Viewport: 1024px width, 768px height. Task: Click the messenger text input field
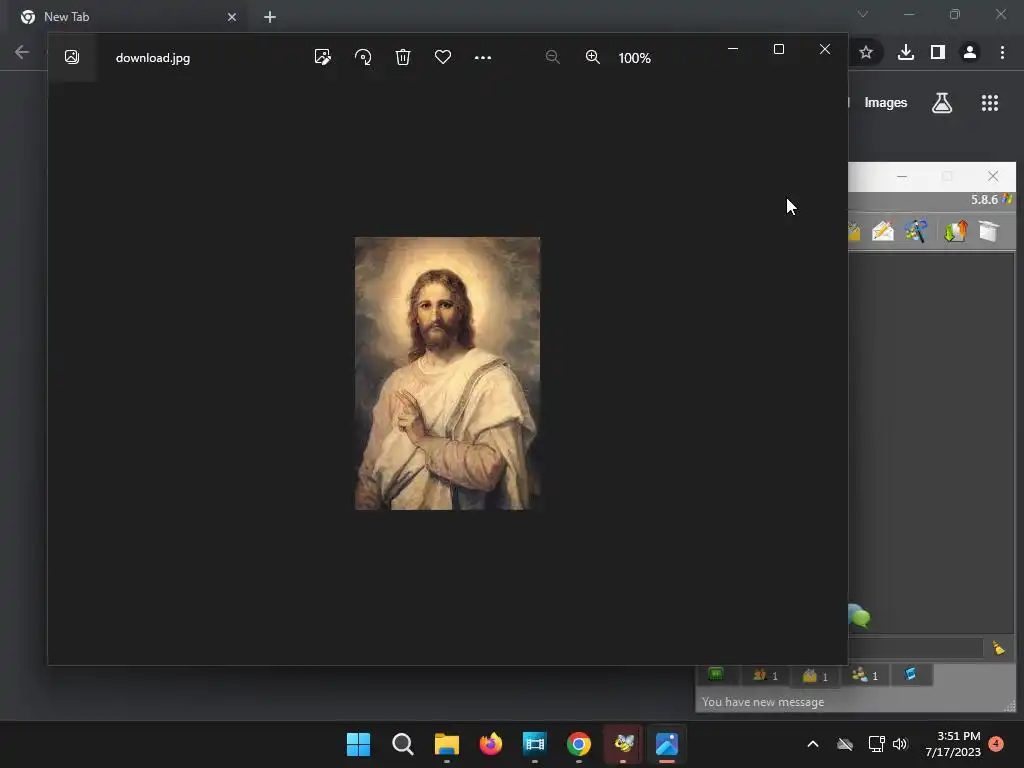tap(916, 648)
